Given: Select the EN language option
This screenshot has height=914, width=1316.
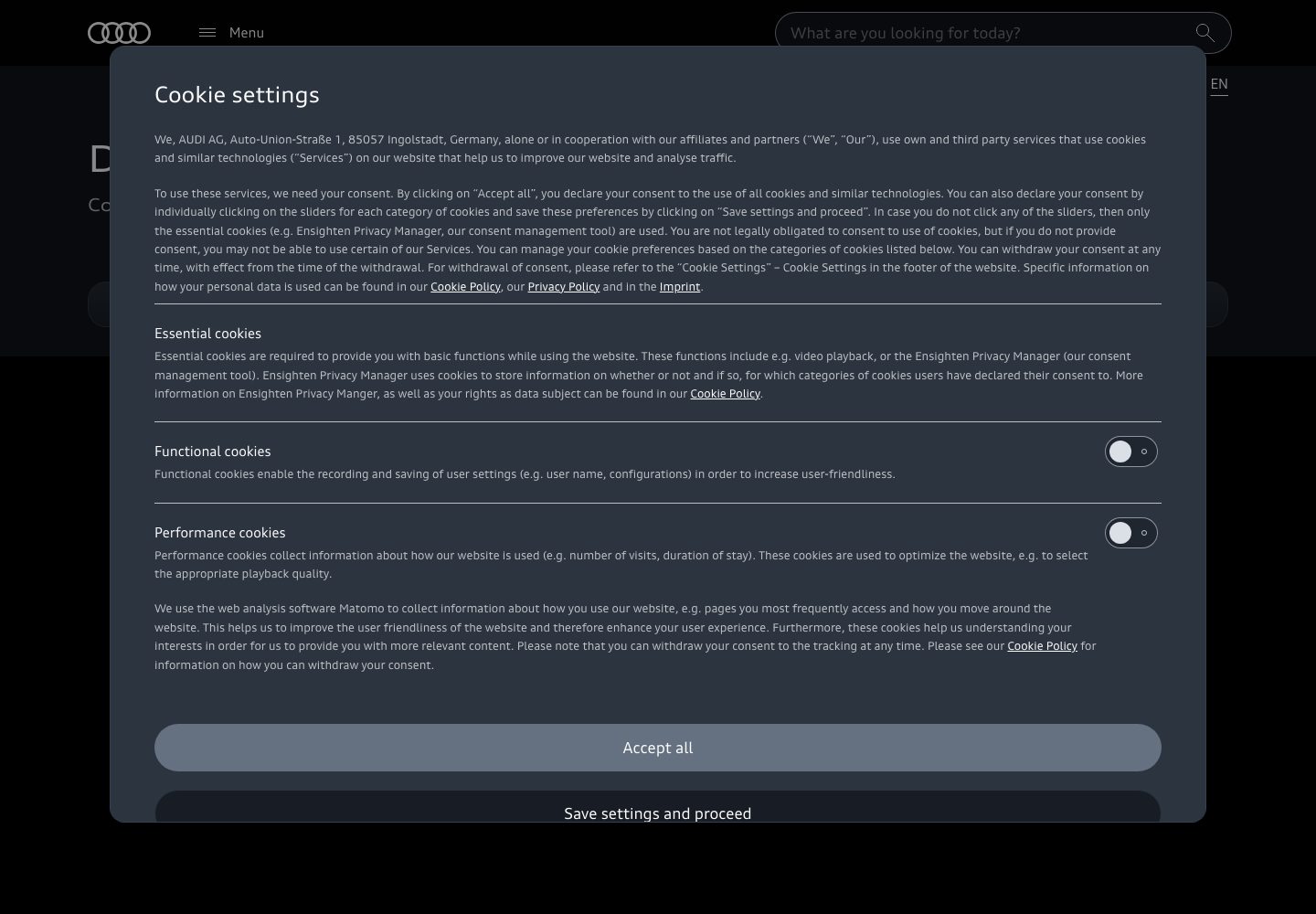Looking at the screenshot, I should 1219,84.
